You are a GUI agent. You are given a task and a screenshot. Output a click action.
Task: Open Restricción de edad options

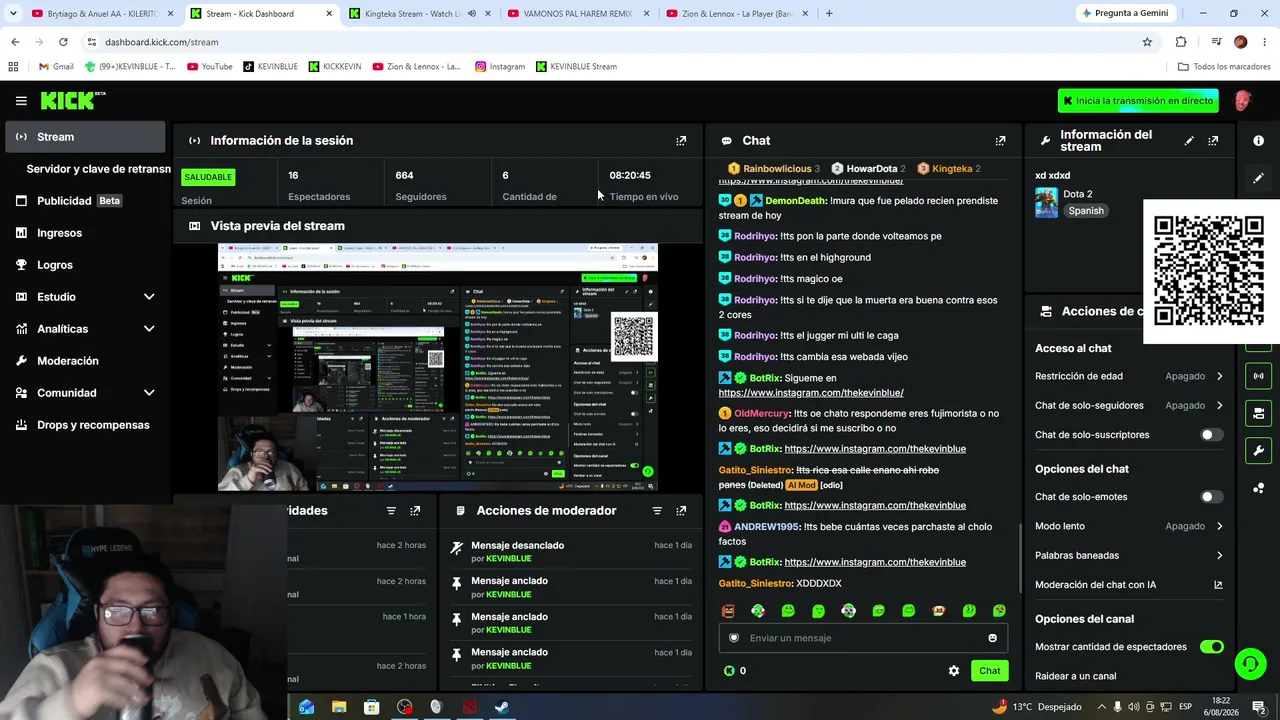[1129, 376]
